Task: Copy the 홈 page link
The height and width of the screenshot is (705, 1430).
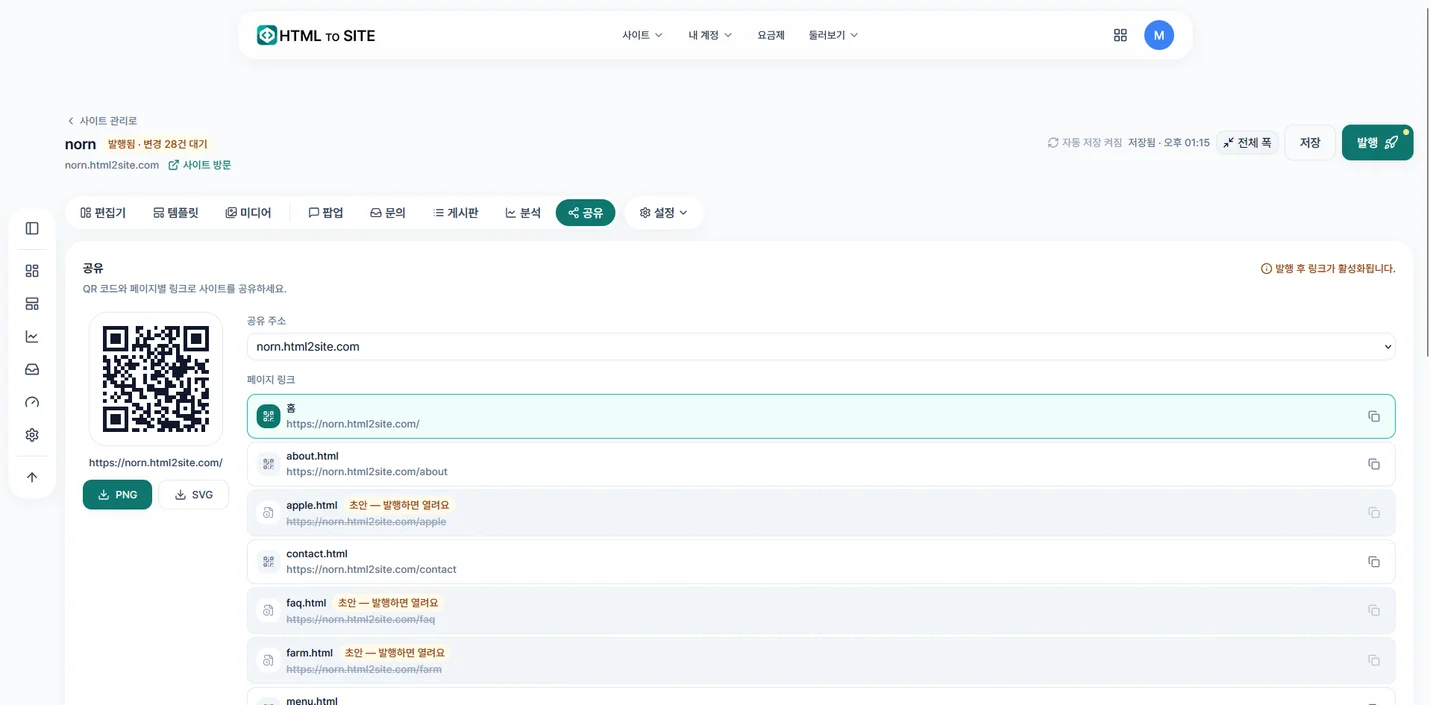Action: pos(1374,416)
